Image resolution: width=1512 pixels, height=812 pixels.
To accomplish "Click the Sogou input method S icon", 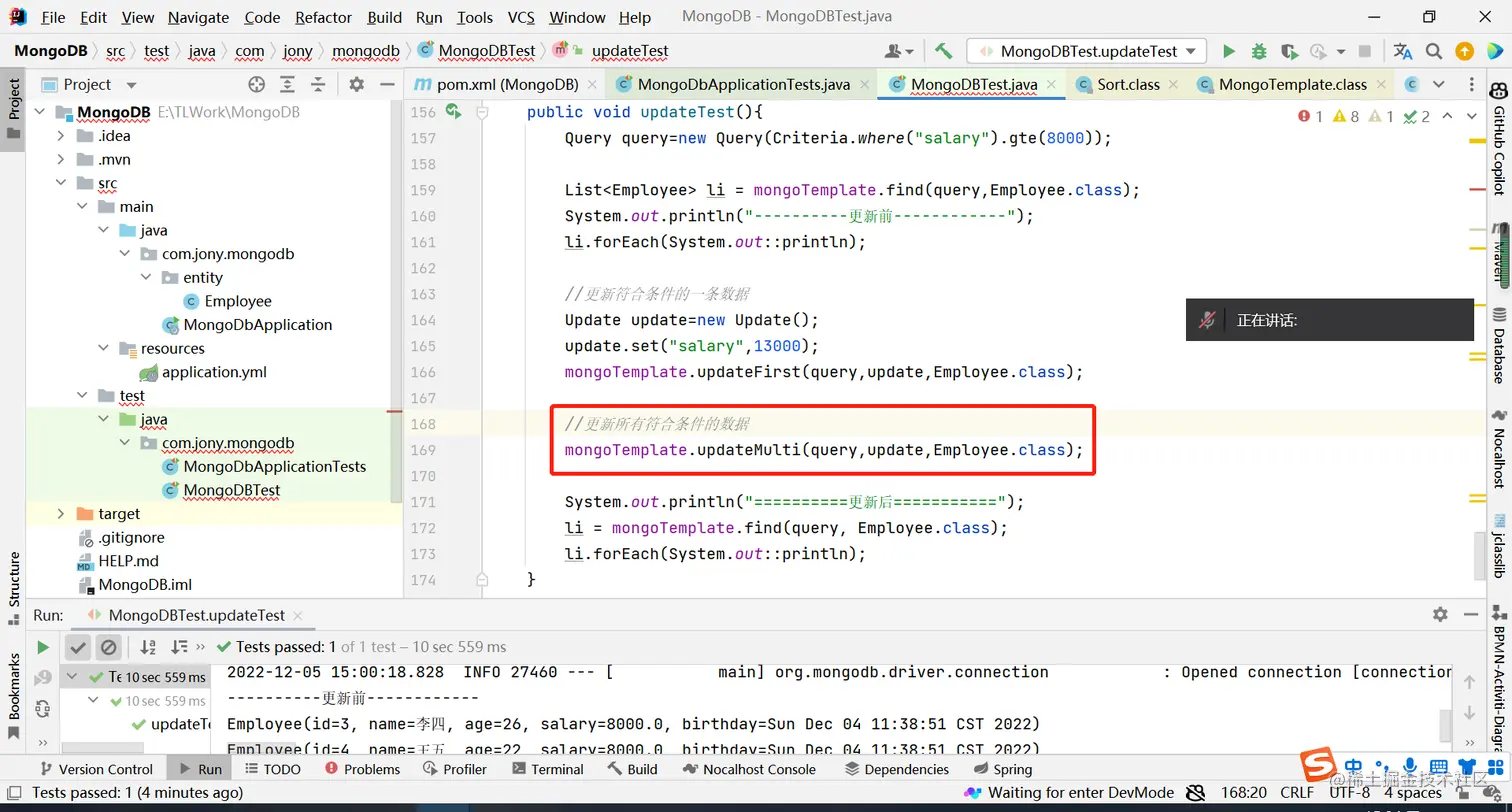I will pyautogui.click(x=1317, y=765).
